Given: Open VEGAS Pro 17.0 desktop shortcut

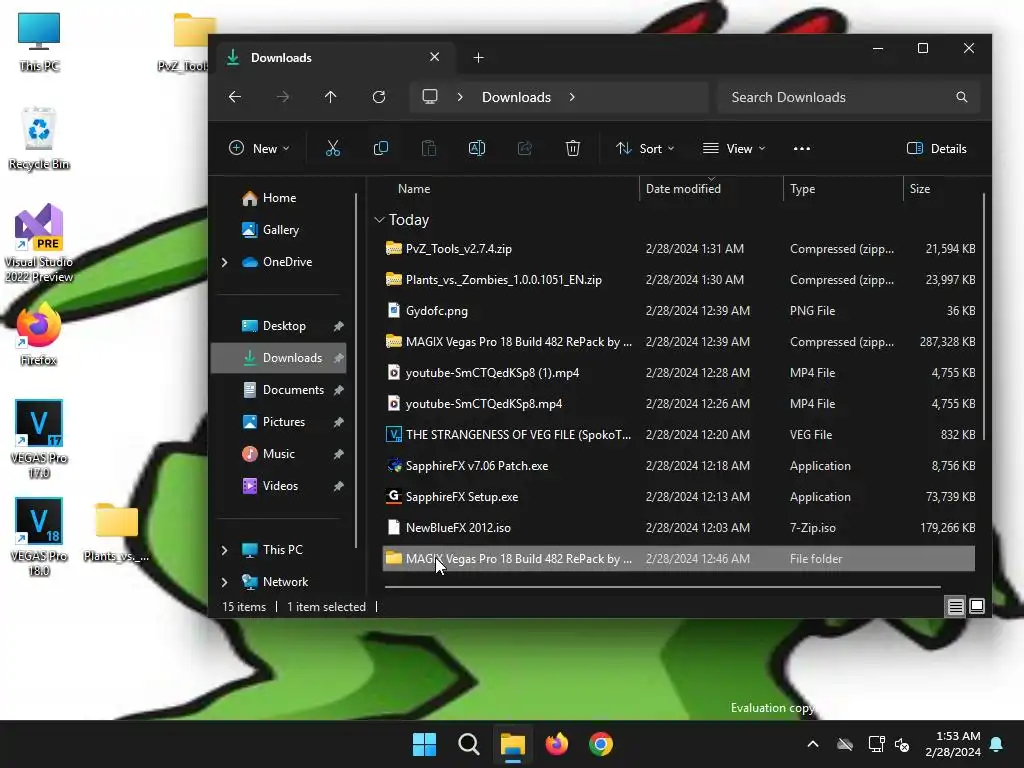Looking at the screenshot, I should pyautogui.click(x=39, y=438).
